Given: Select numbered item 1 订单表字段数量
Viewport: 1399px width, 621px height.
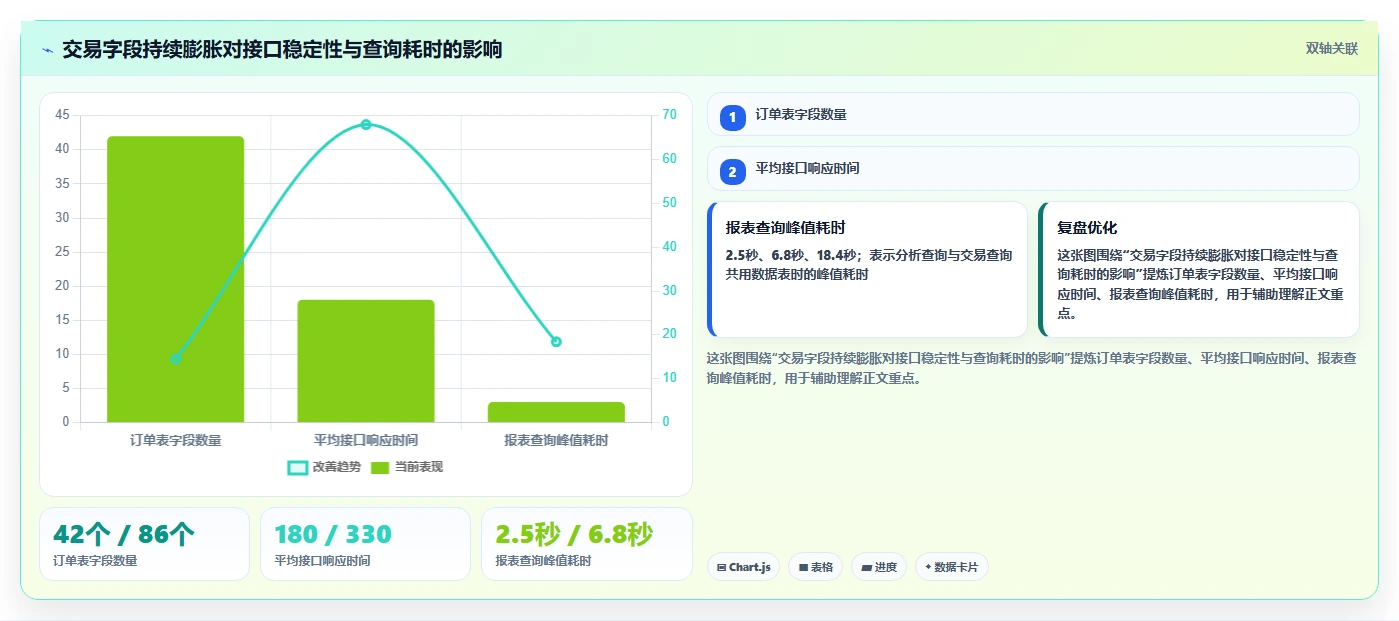Looking at the screenshot, I should click(1033, 114).
